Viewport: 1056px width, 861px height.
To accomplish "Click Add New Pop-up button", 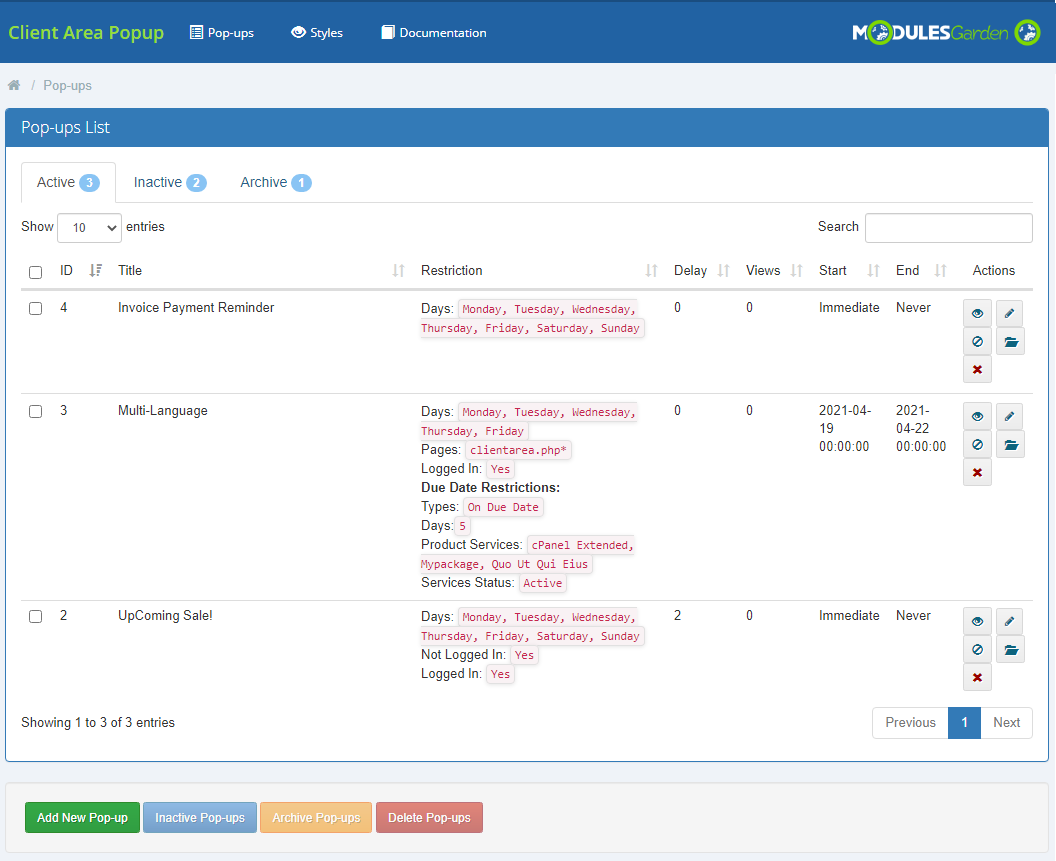I will [x=82, y=817].
